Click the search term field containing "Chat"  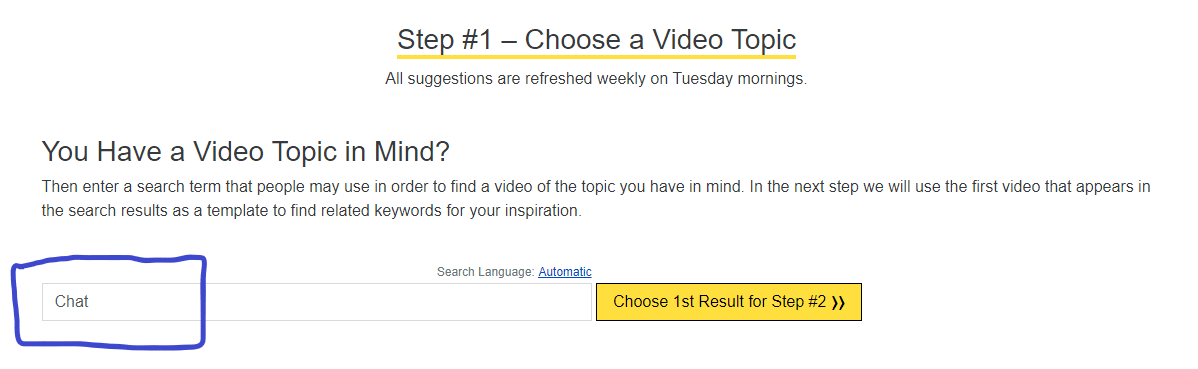316,302
